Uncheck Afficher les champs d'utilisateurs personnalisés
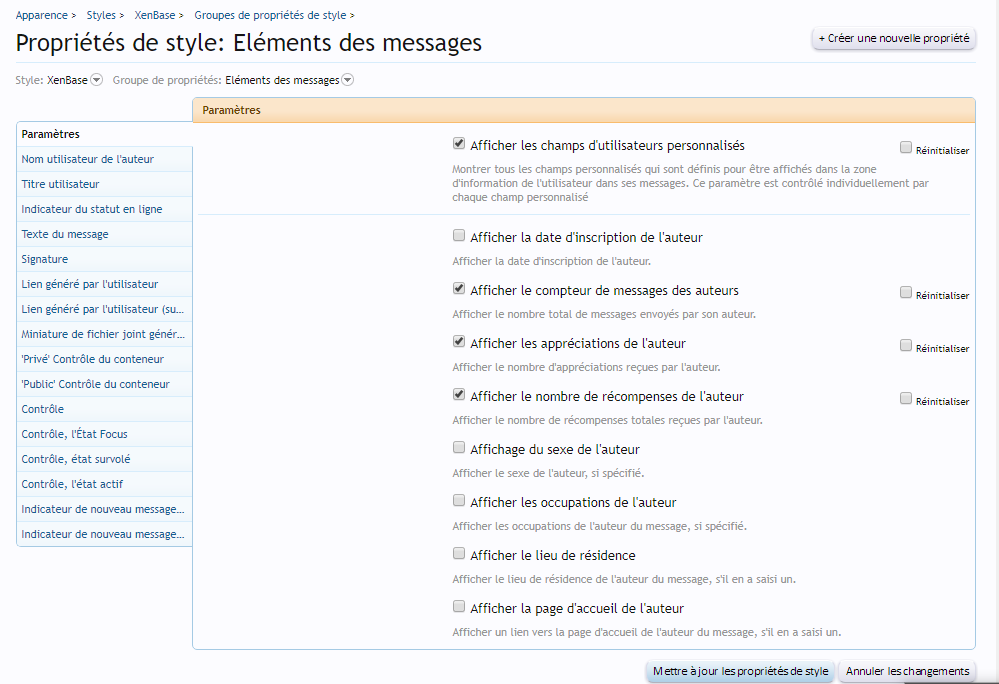Image resolution: width=999 pixels, height=684 pixels. click(x=459, y=144)
